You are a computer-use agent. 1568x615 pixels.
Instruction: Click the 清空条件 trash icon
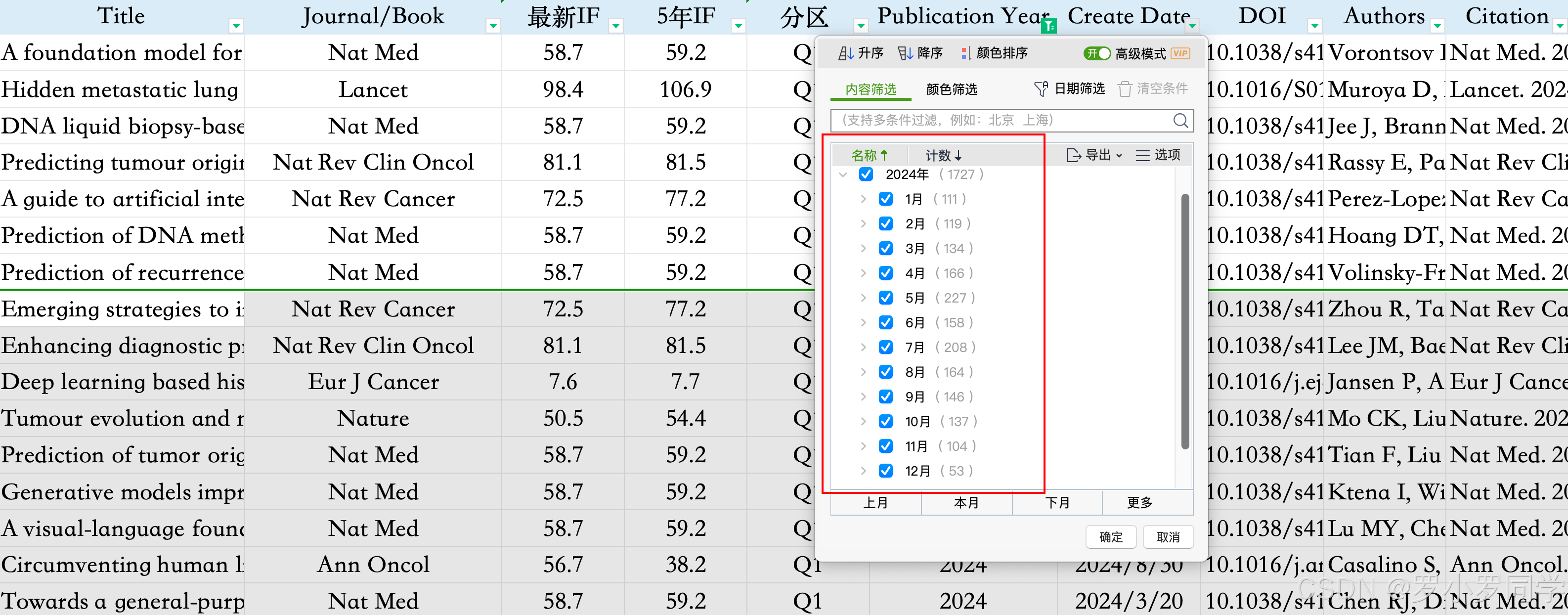pyautogui.click(x=1124, y=89)
